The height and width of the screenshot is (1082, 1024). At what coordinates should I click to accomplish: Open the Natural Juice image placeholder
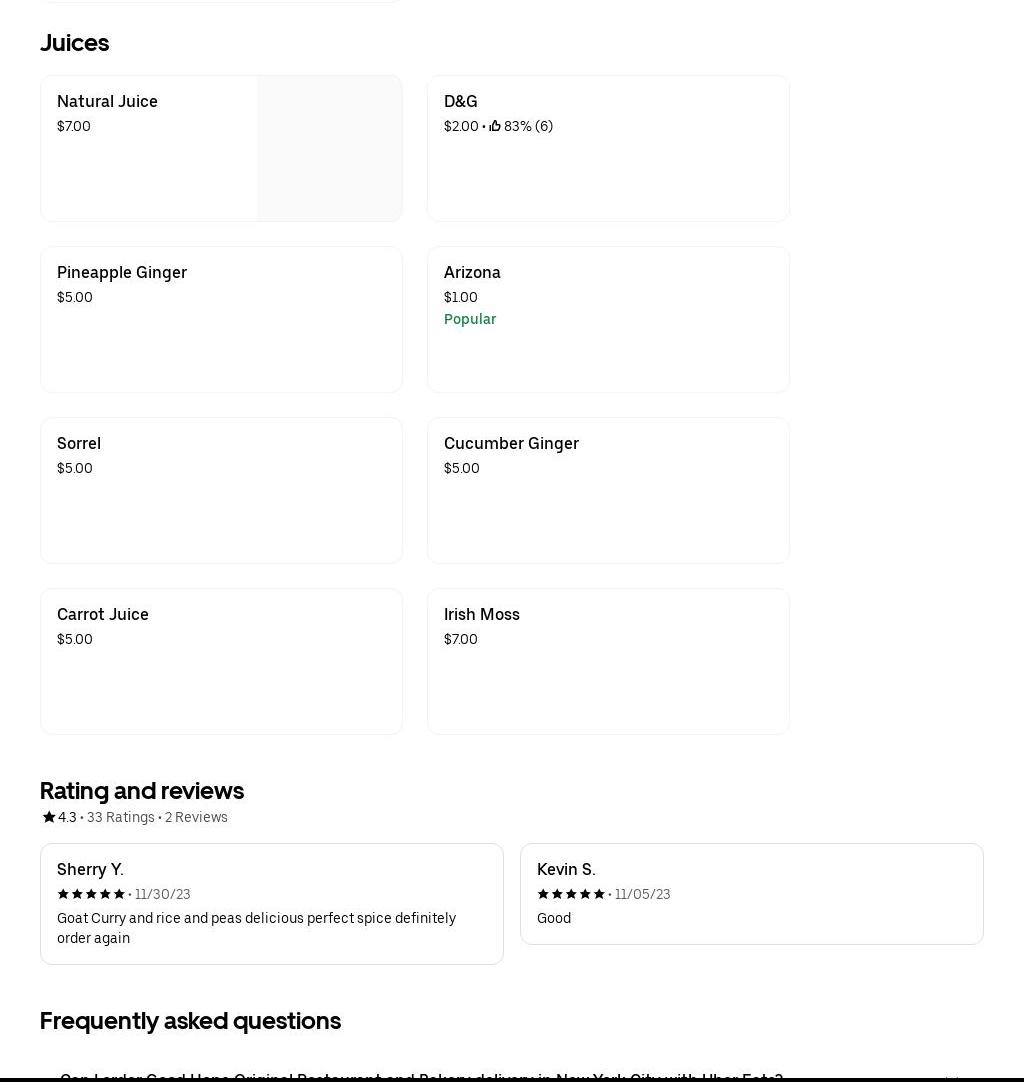[329, 148]
